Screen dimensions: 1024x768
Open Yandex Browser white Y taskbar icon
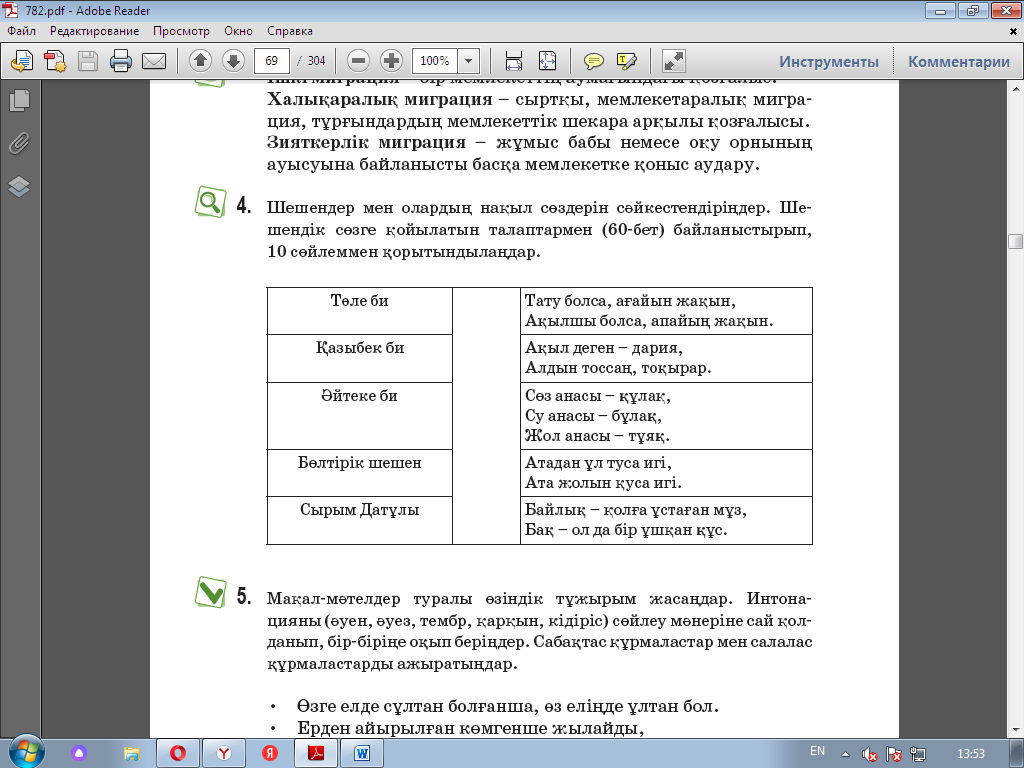(224, 754)
